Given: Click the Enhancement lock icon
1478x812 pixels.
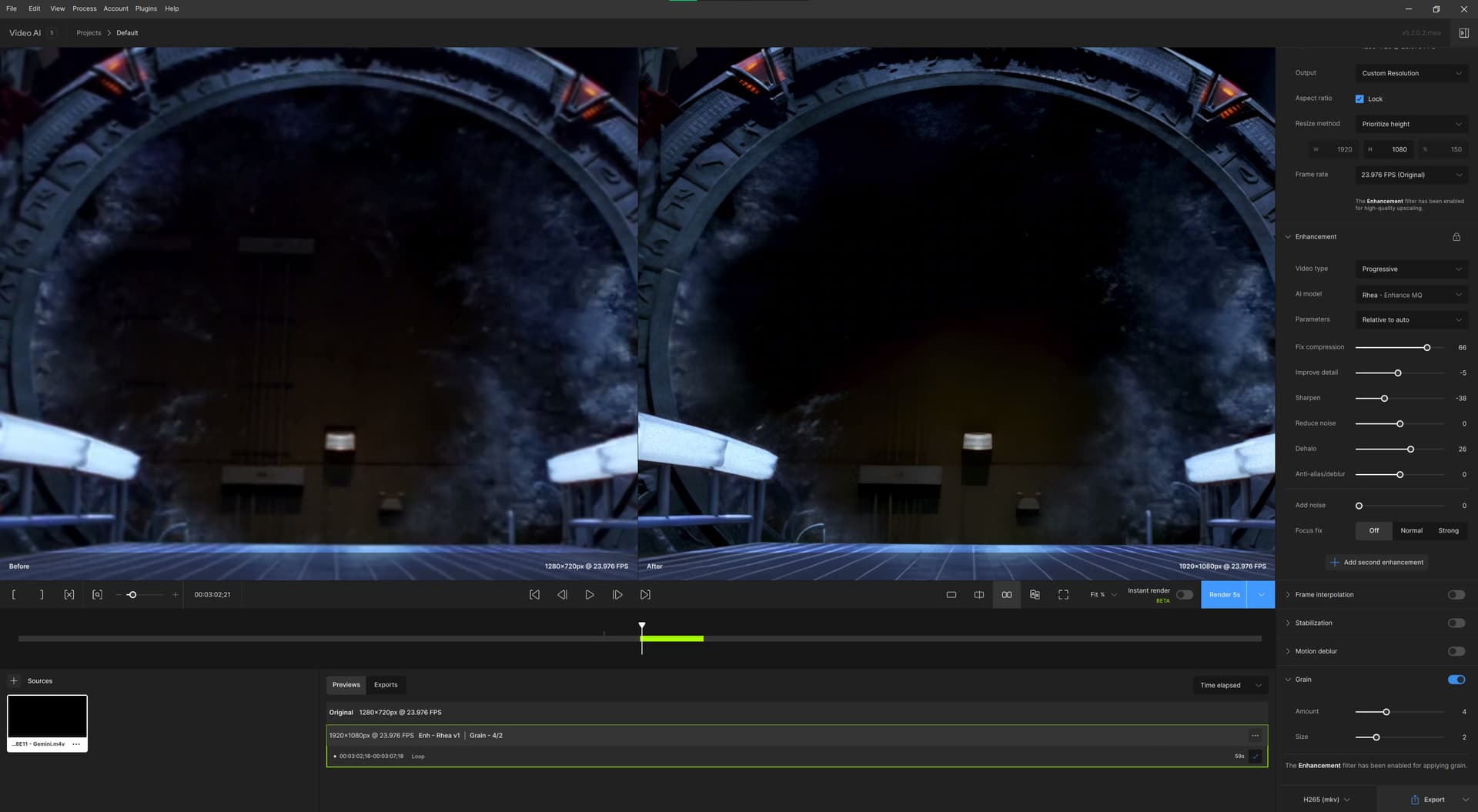Looking at the screenshot, I should click(x=1456, y=237).
